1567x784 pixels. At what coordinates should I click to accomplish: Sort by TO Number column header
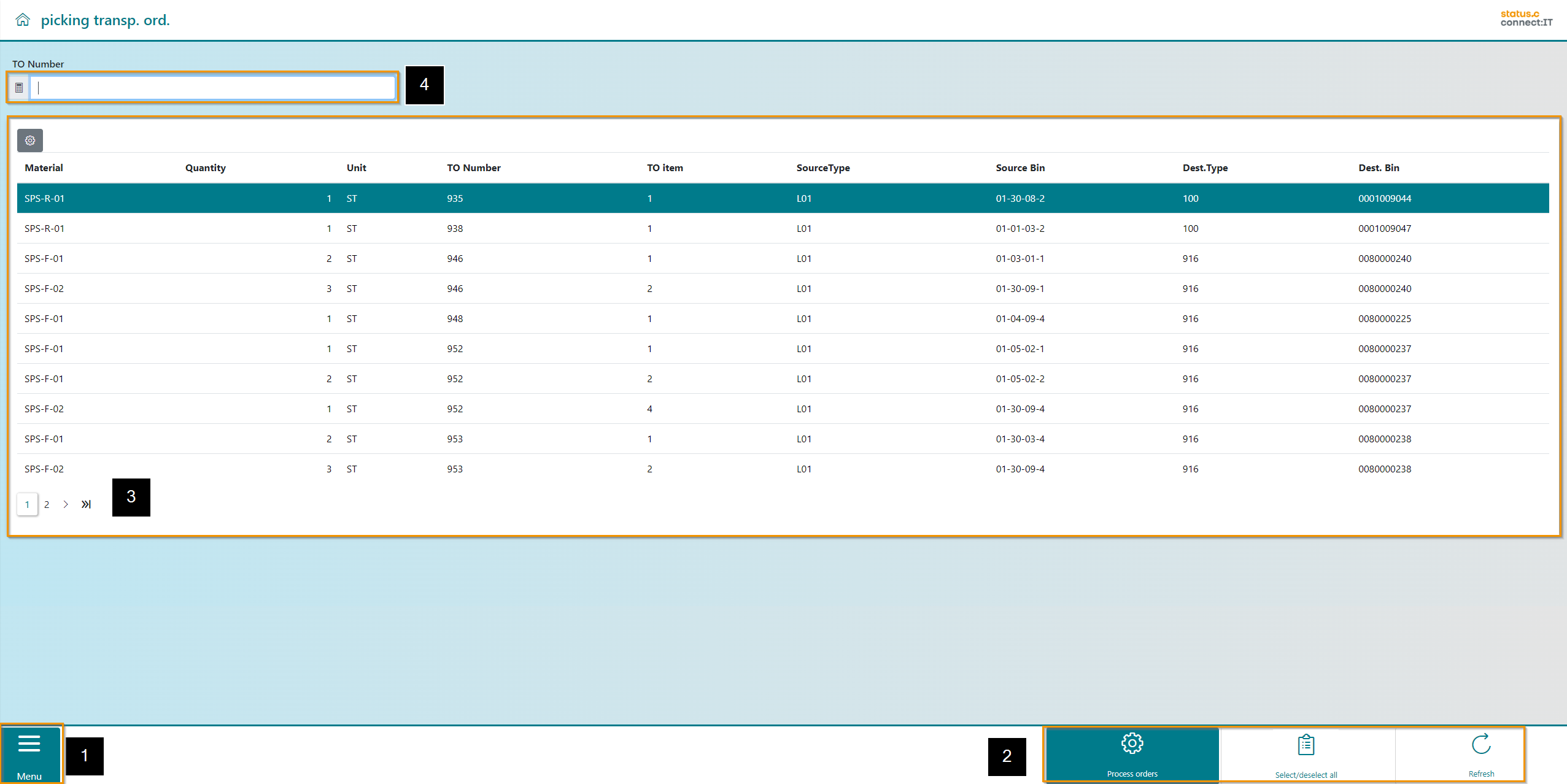point(473,167)
